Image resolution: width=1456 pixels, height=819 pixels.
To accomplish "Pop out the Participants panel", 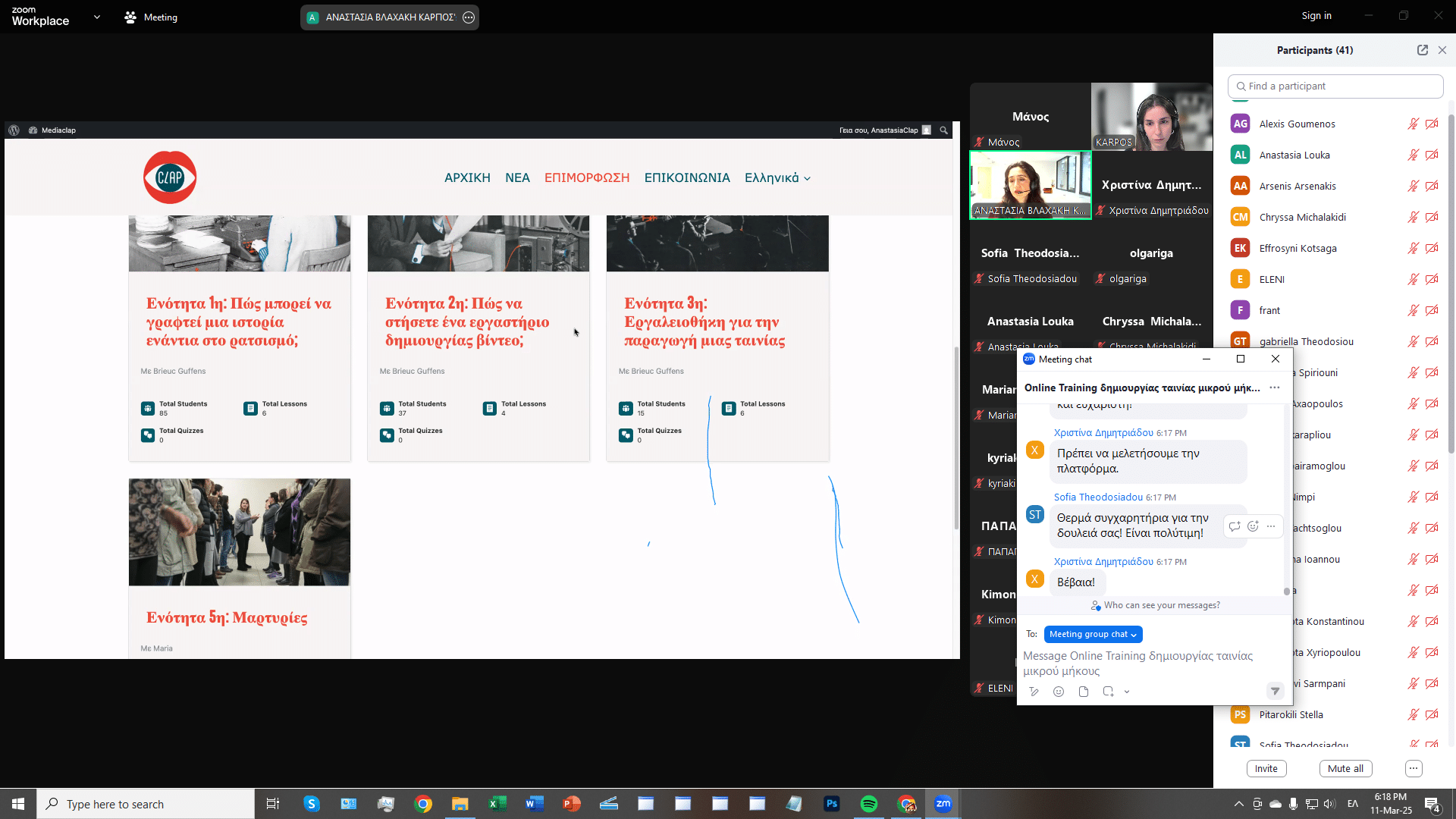I will [x=1423, y=50].
